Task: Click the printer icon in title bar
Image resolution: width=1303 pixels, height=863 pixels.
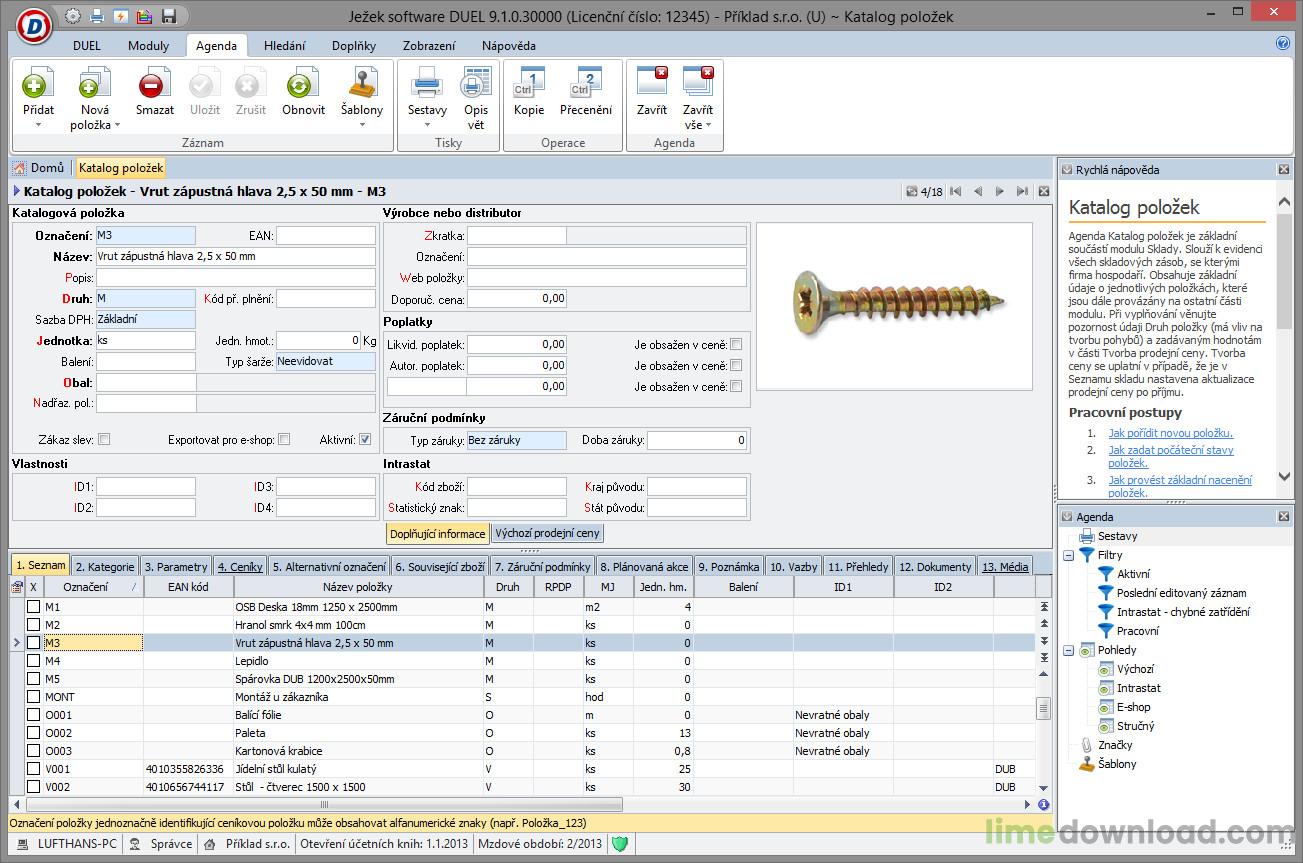Action: (97, 16)
